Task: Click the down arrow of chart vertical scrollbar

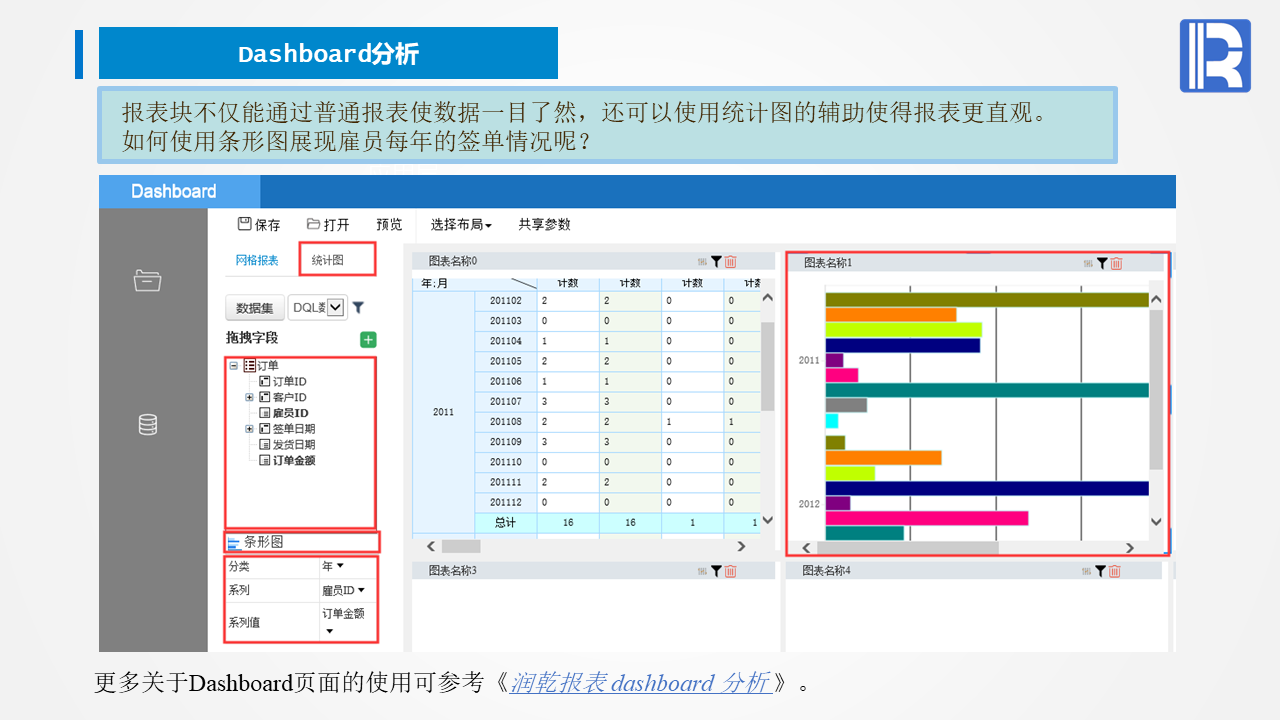Action: [x=1156, y=521]
